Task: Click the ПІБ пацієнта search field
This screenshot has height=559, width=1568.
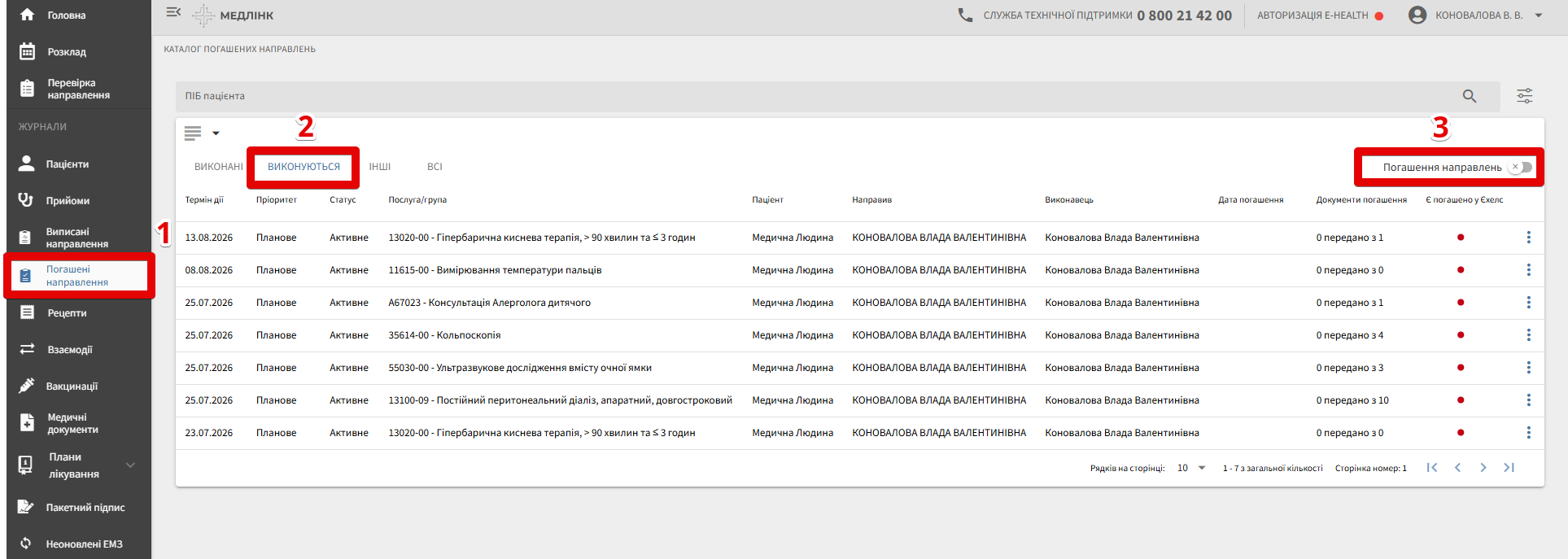Action: pos(814,96)
